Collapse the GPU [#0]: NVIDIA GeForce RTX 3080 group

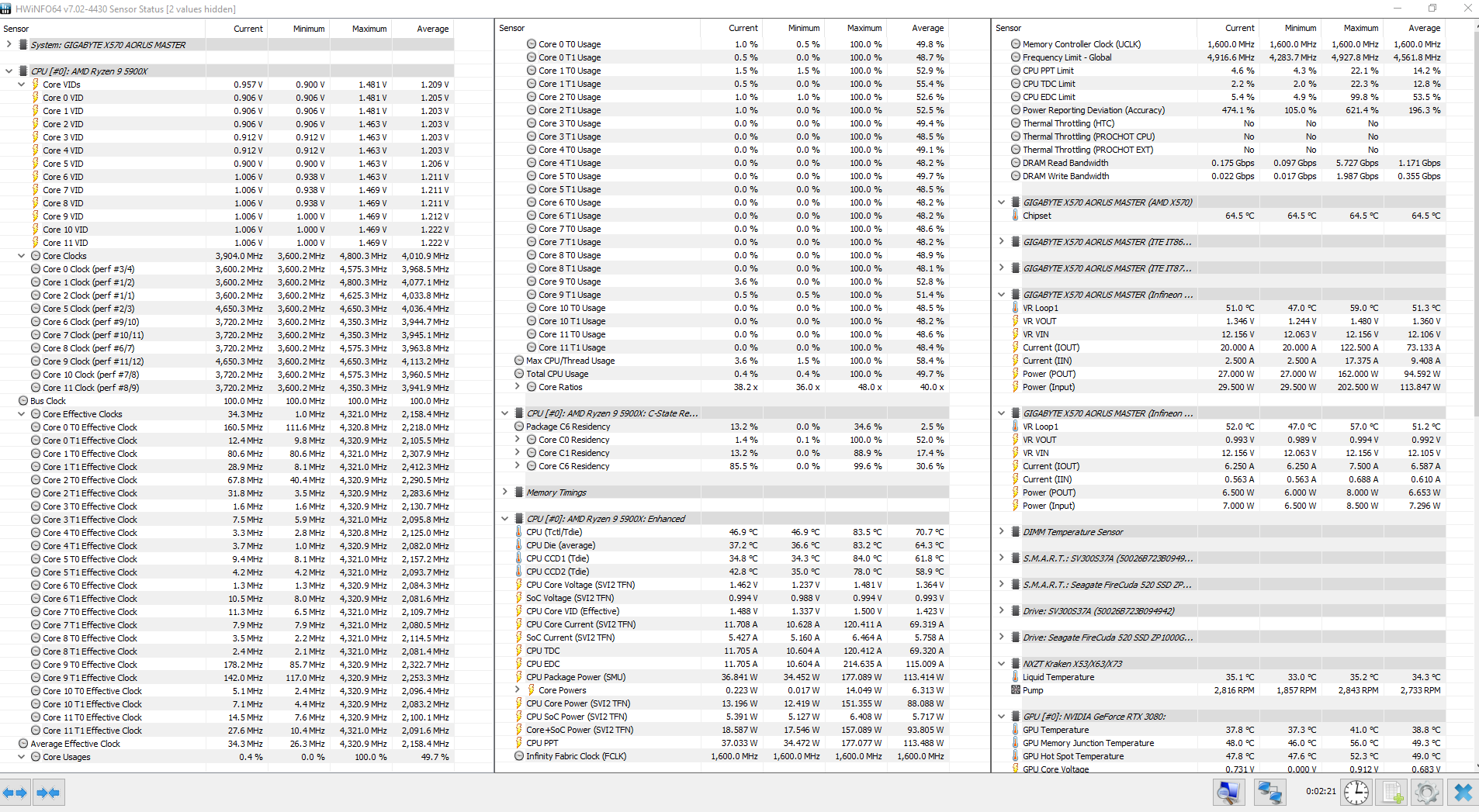1001,717
